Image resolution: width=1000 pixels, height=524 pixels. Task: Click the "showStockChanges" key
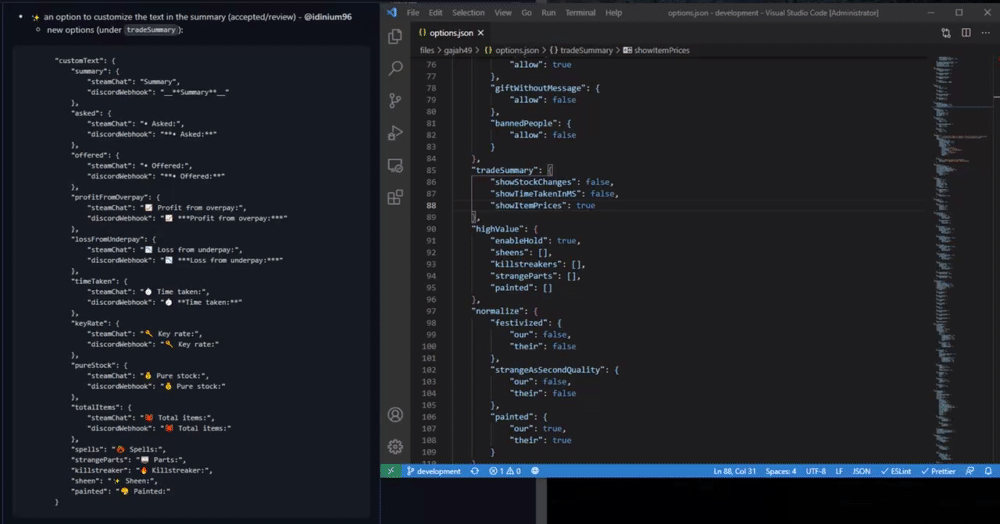533,182
